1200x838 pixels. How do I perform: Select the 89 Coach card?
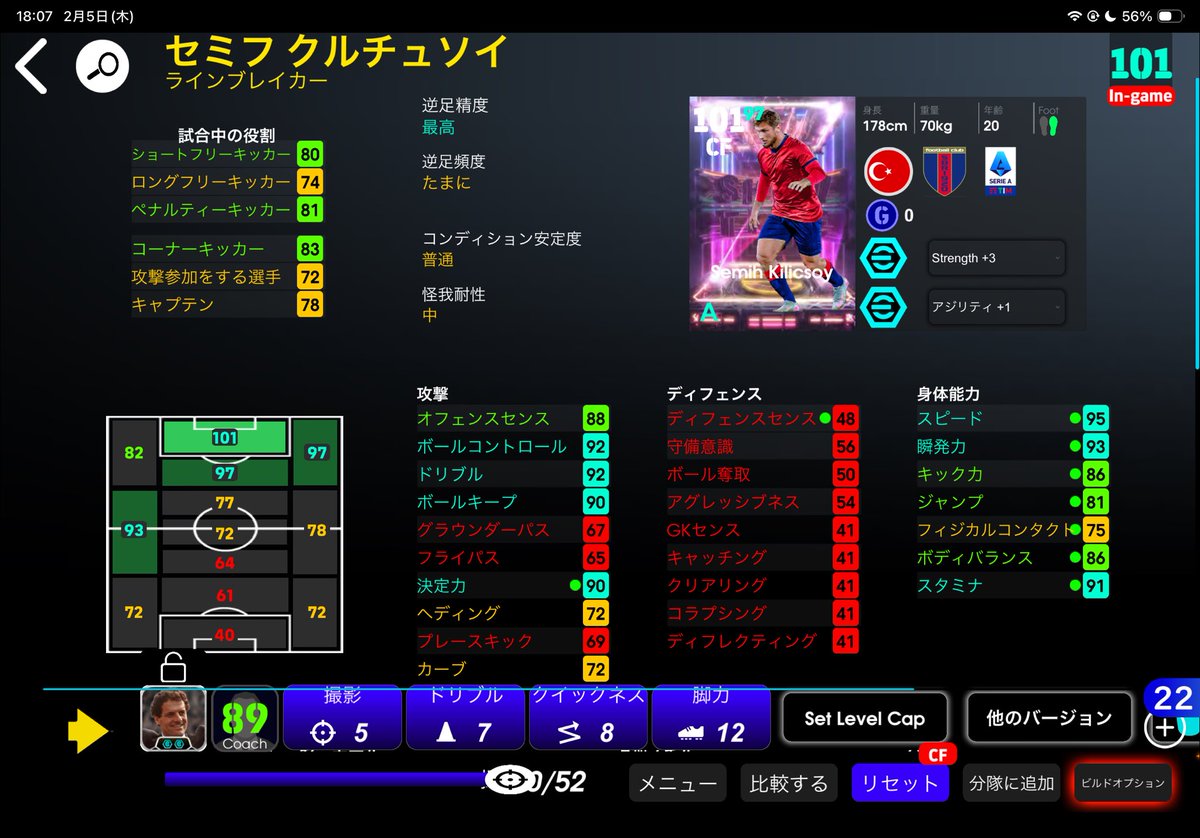(245, 718)
